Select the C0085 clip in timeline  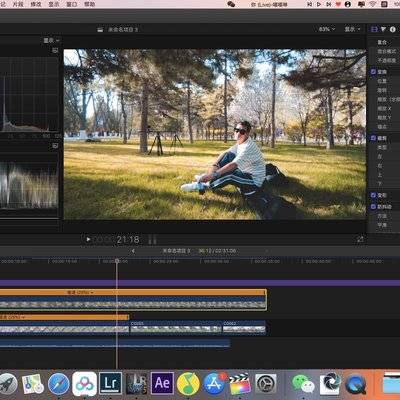176,327
